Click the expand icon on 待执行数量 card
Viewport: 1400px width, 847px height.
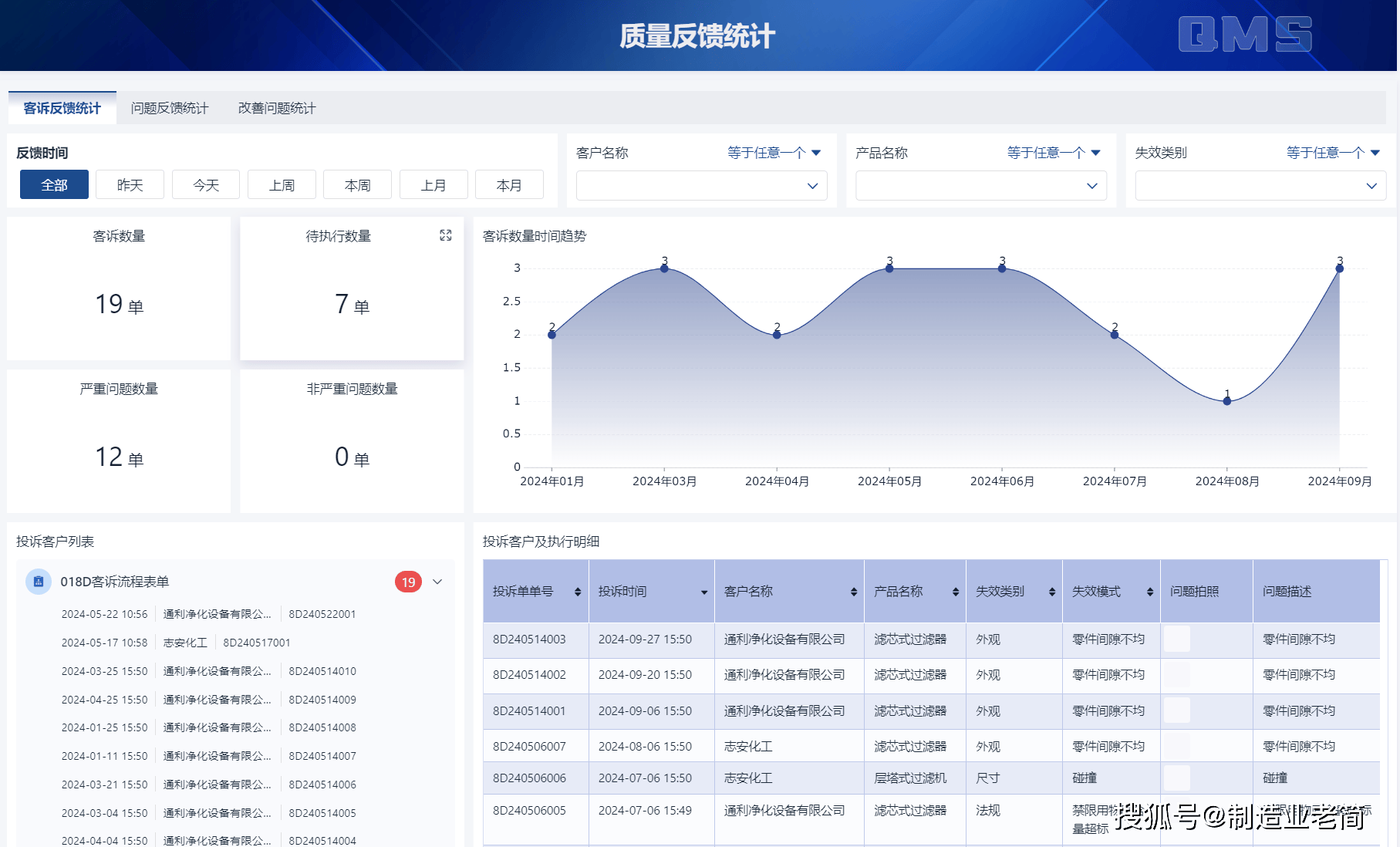[446, 236]
